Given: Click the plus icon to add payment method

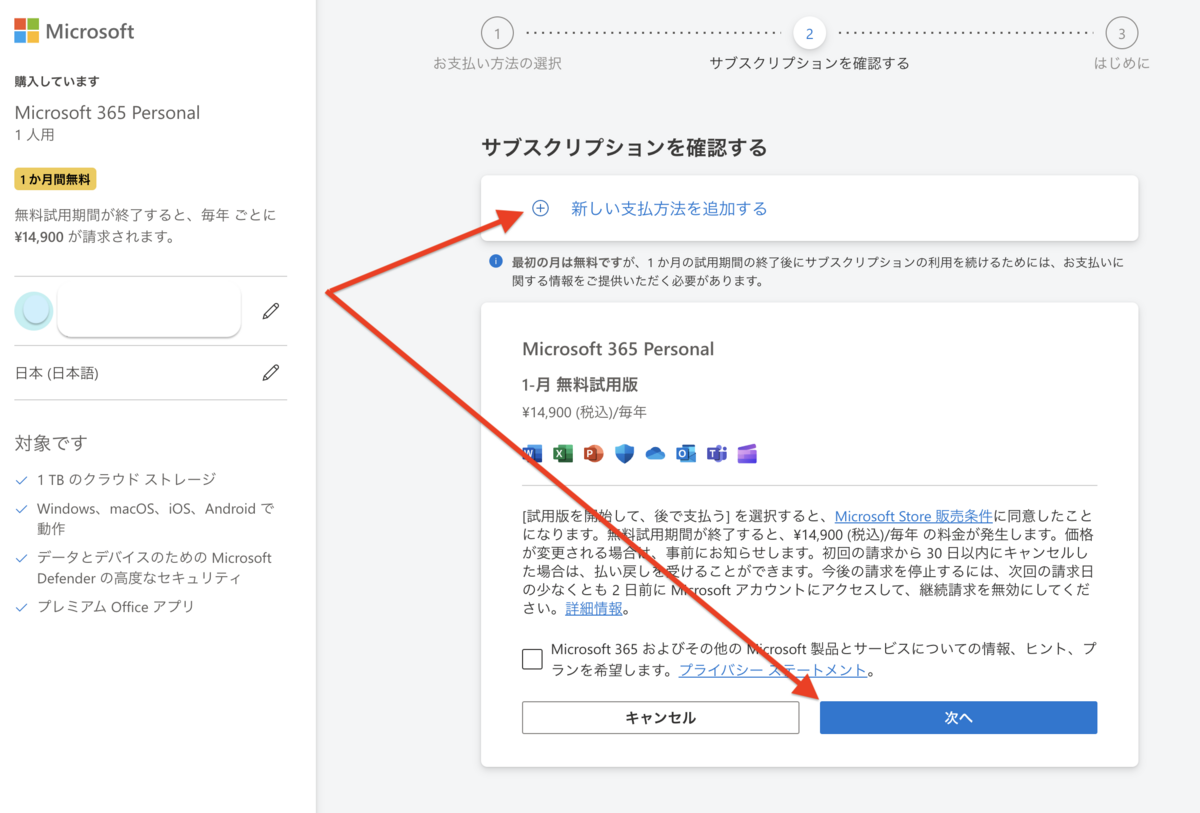Looking at the screenshot, I should click(x=540, y=208).
